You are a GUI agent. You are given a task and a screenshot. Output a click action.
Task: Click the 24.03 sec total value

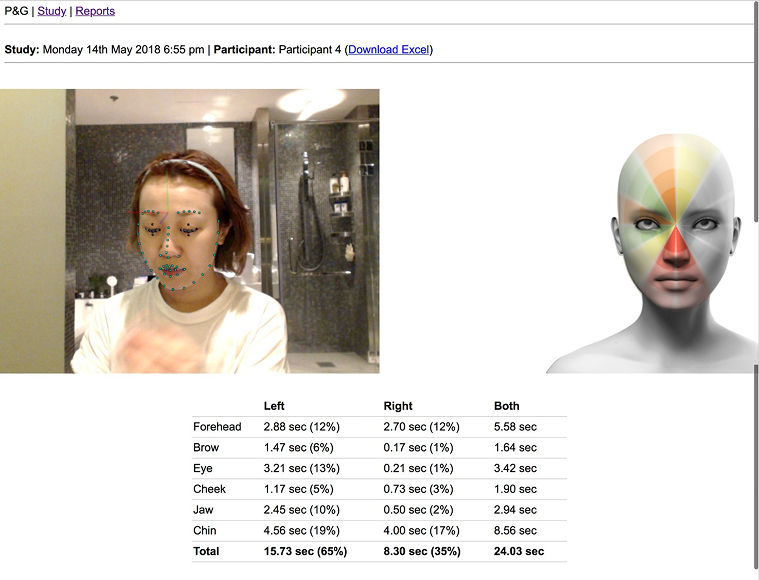tap(519, 551)
